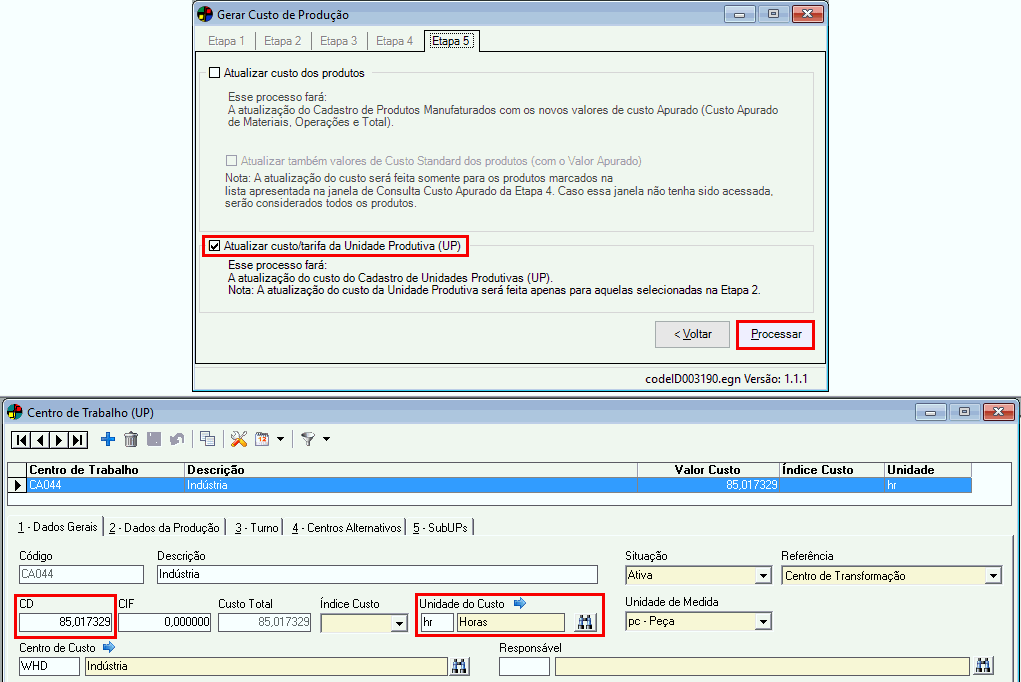Expand the Situação dropdown
This screenshot has width=1021, height=682.
pos(763,575)
